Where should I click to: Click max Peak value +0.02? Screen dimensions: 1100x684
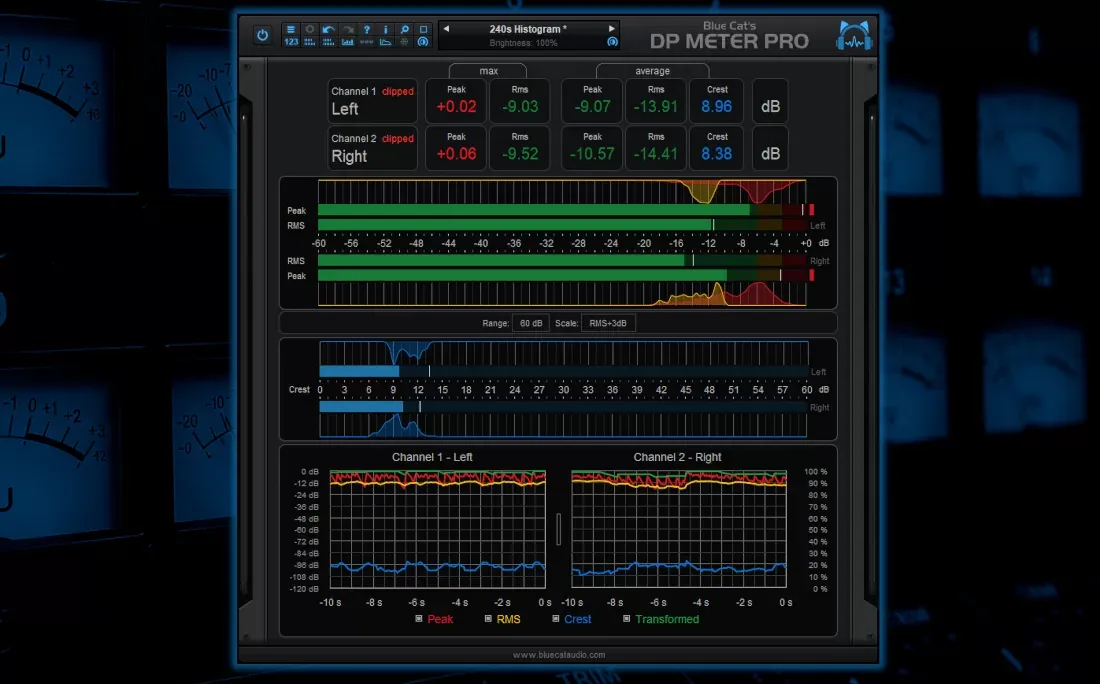pos(456,107)
